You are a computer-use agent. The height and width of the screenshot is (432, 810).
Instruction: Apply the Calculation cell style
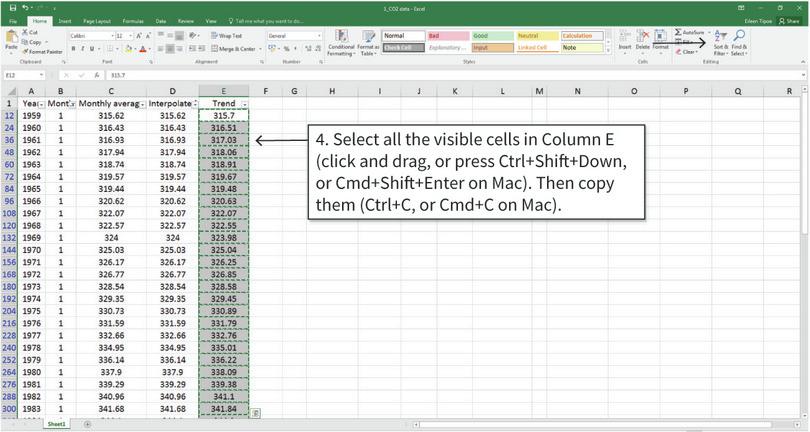point(582,36)
